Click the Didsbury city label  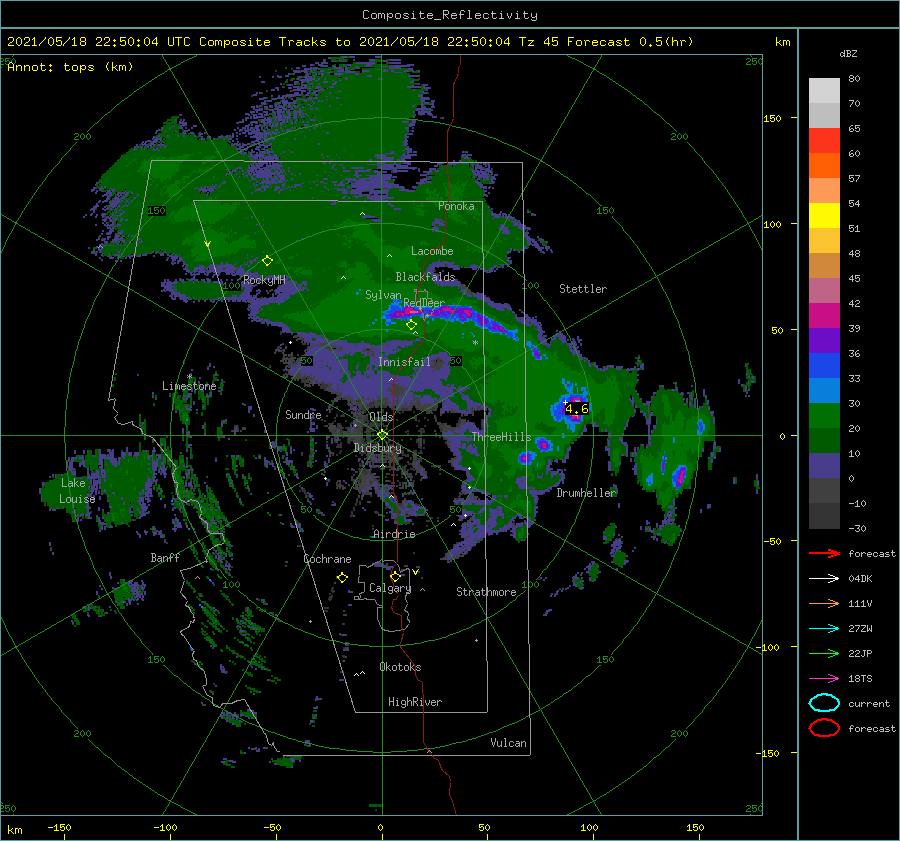pyautogui.click(x=378, y=448)
